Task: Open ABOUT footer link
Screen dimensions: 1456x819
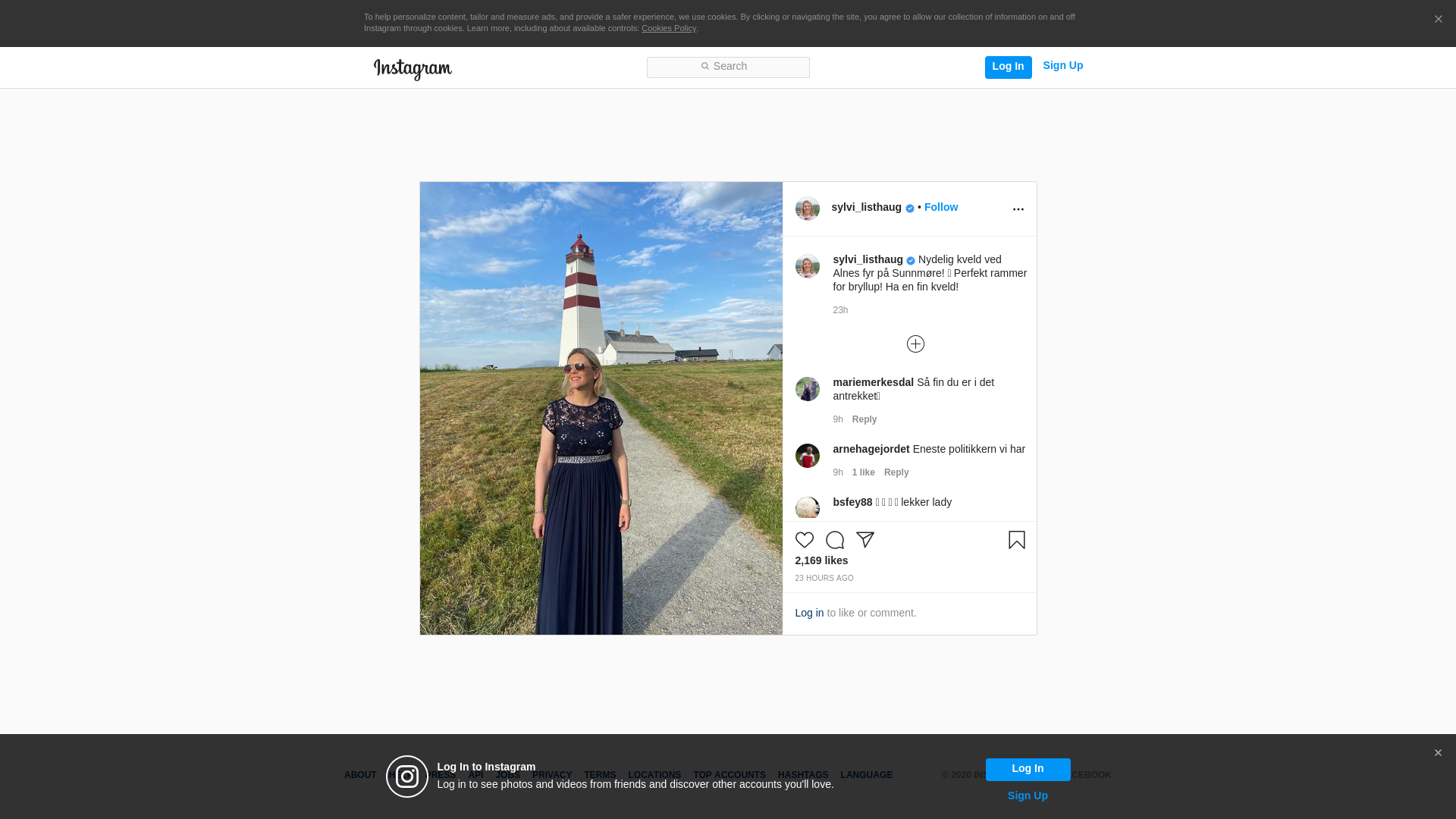Action: tap(359, 775)
